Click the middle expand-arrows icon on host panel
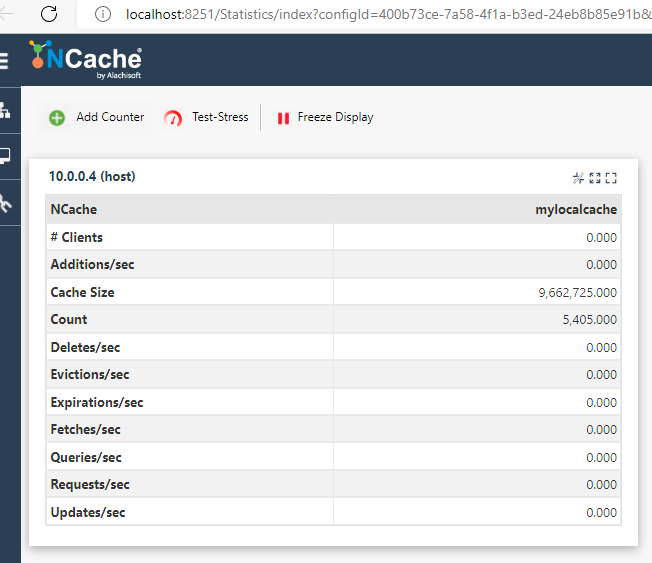 tap(595, 178)
